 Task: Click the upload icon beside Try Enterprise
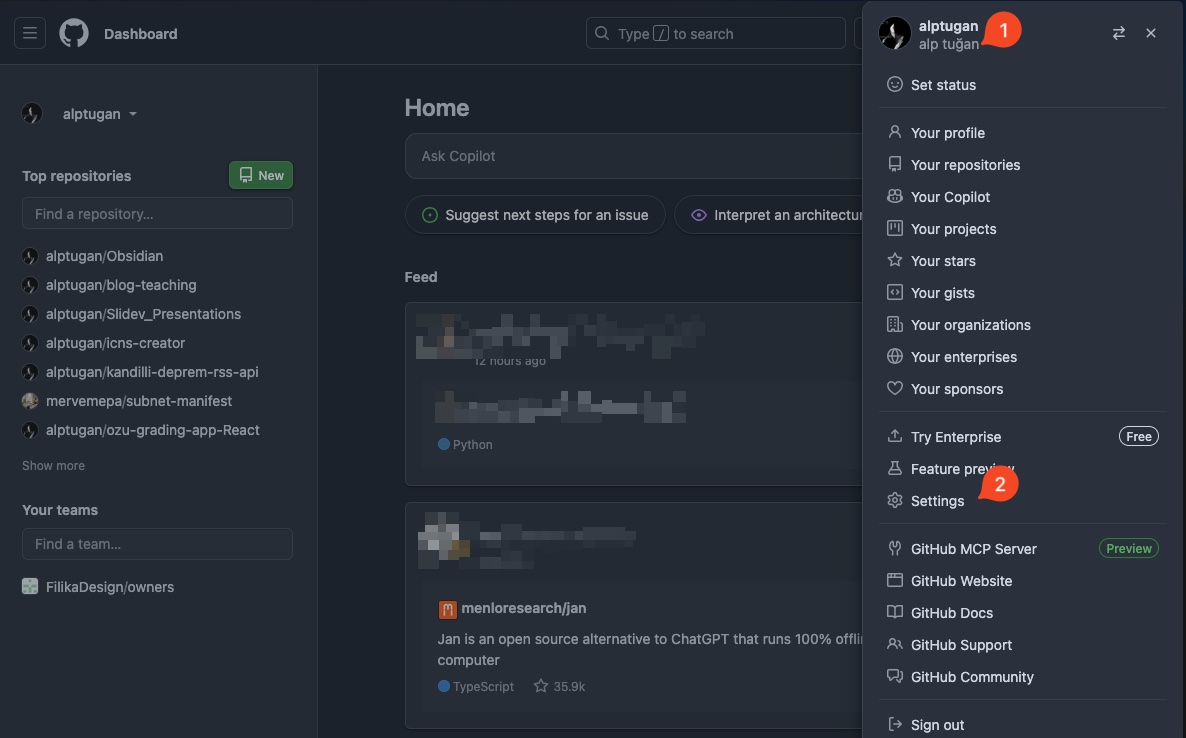click(895, 436)
